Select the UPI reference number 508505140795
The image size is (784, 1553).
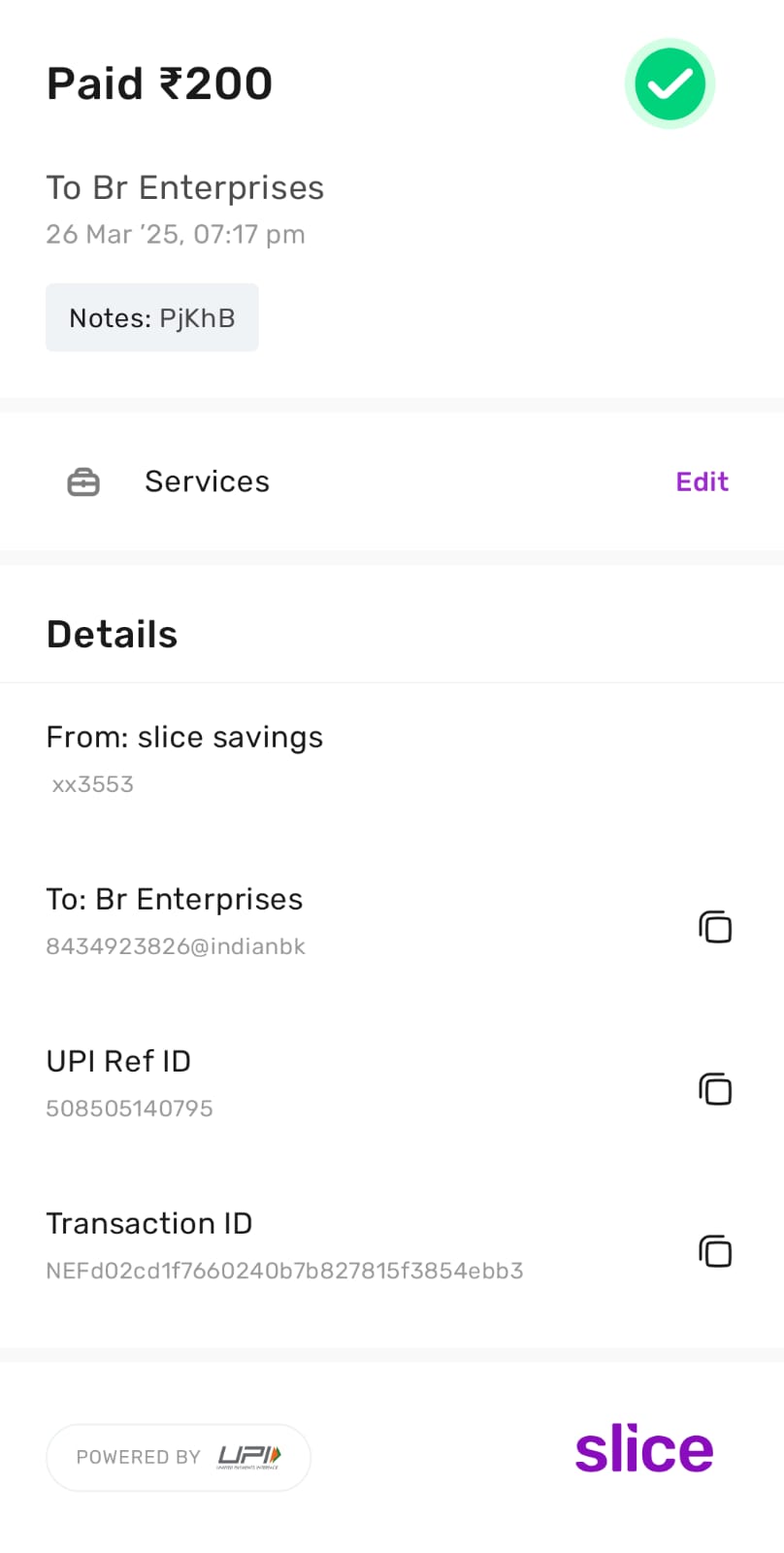[129, 1108]
